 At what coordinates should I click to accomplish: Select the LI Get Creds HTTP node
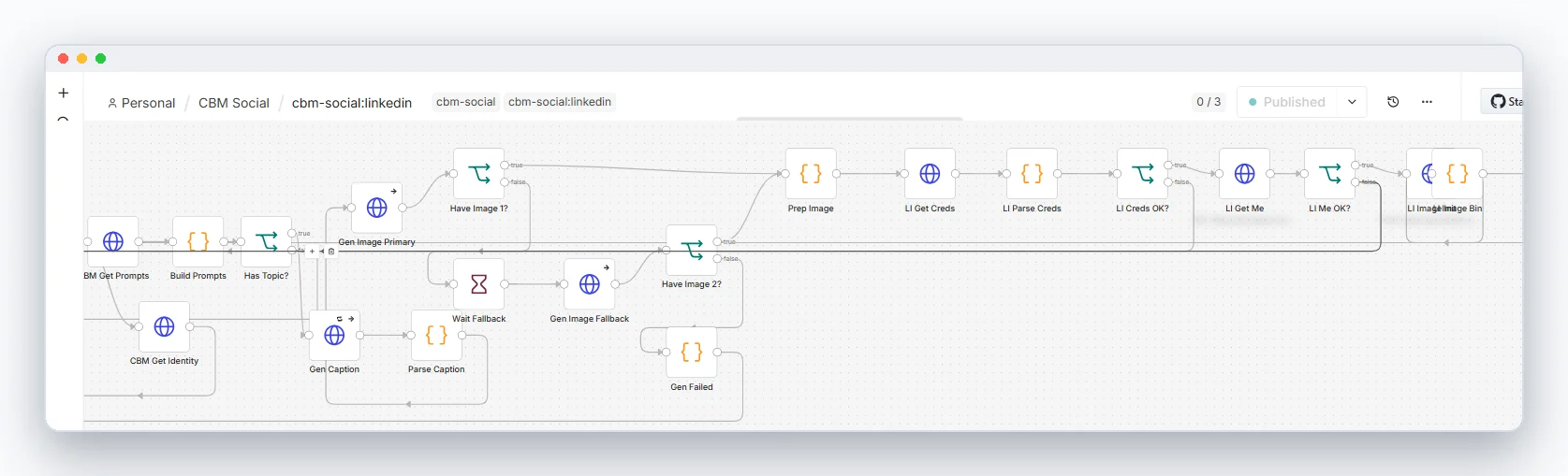coord(931,174)
